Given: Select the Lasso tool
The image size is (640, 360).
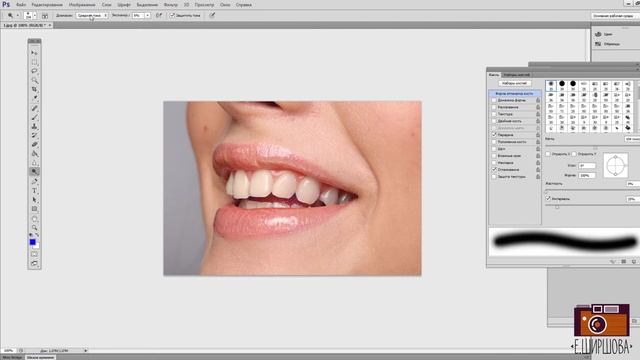Looking at the screenshot, I should [x=34, y=71].
